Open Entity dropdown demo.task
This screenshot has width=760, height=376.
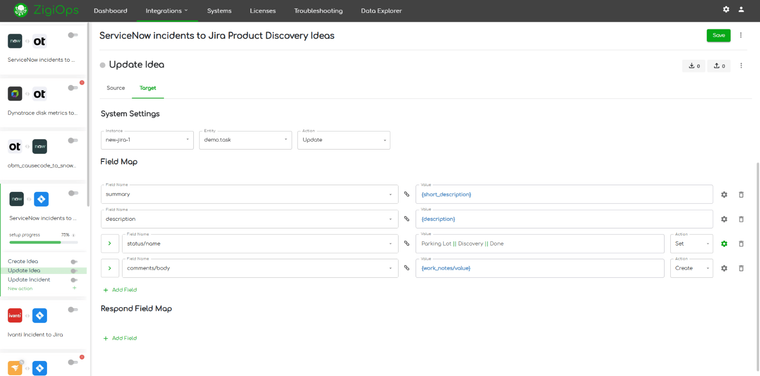[246, 140]
